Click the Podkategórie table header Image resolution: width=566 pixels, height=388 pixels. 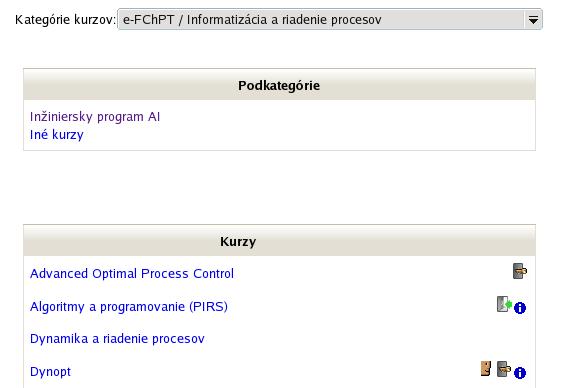pos(279,84)
